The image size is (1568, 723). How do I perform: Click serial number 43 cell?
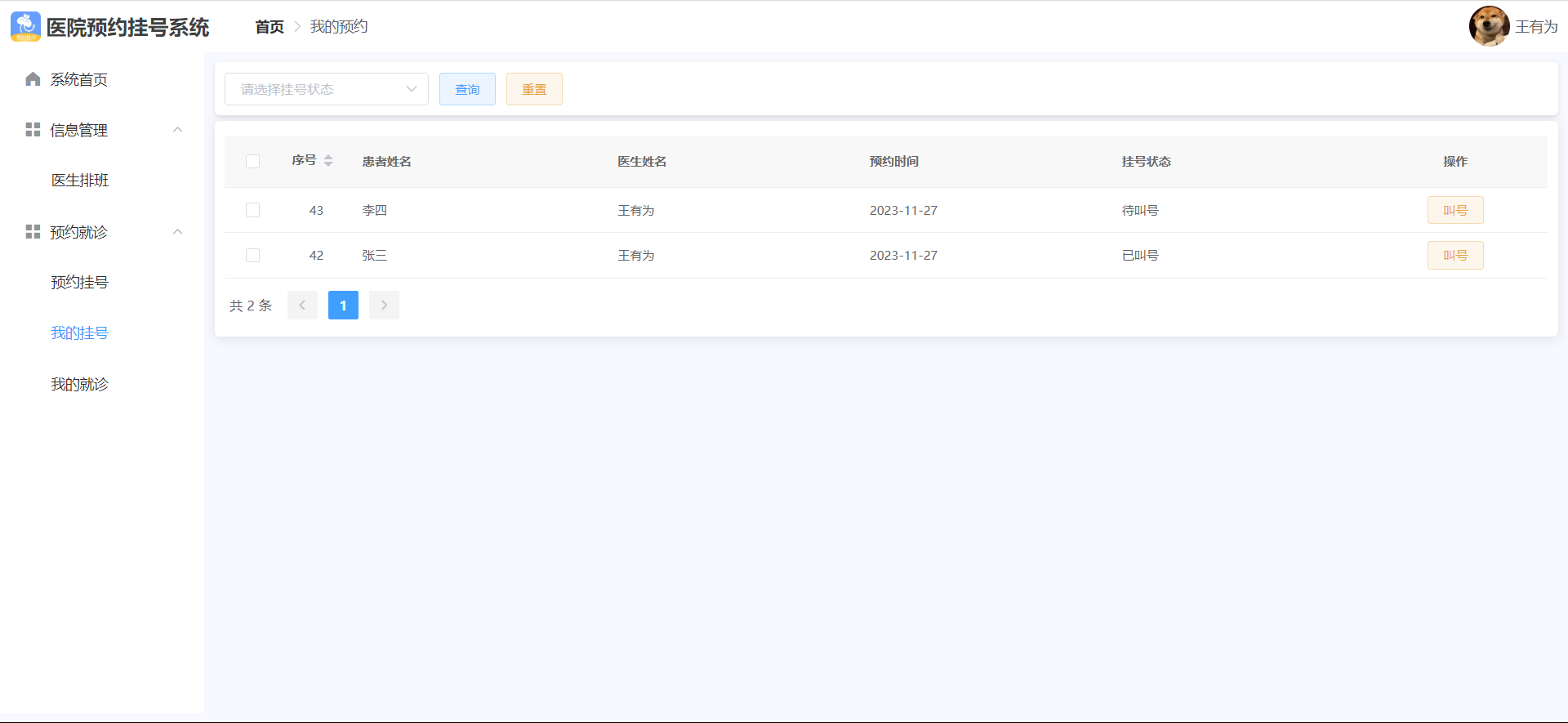click(316, 210)
